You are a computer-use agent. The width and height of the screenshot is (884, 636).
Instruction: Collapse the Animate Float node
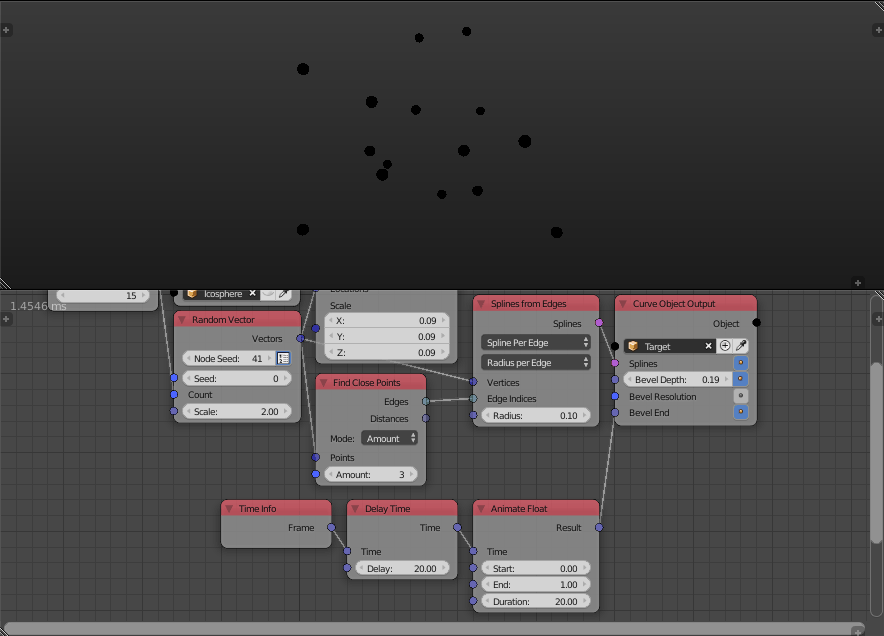click(x=481, y=509)
